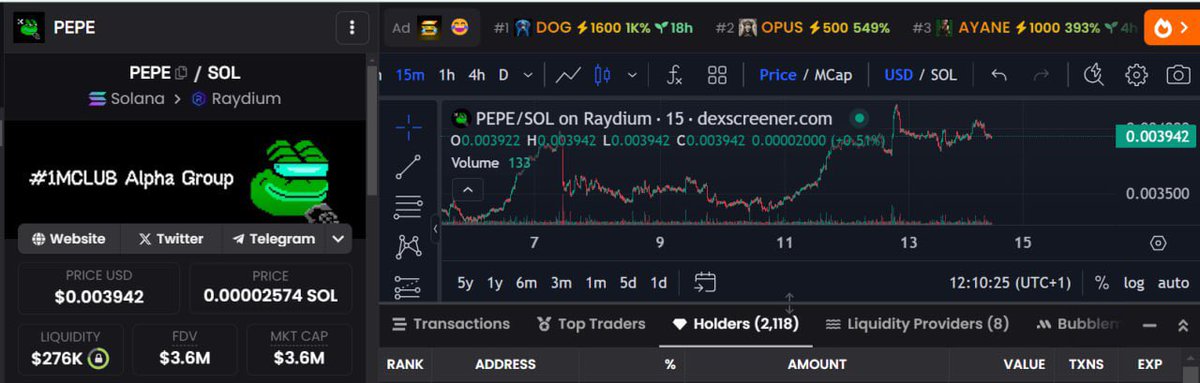Toggle log scale on the chart
1200x383 pixels.
(x=1133, y=283)
